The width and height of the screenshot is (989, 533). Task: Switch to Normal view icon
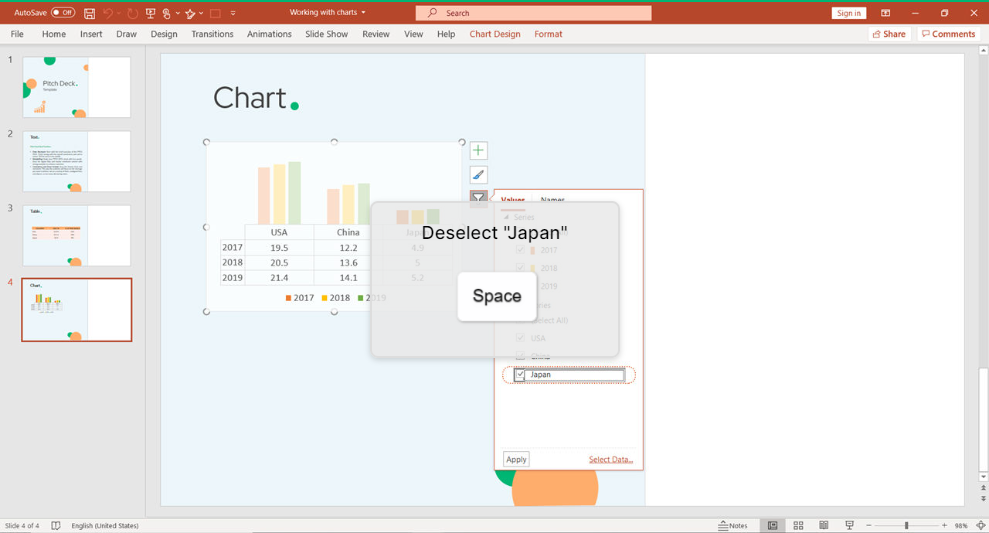(772, 525)
